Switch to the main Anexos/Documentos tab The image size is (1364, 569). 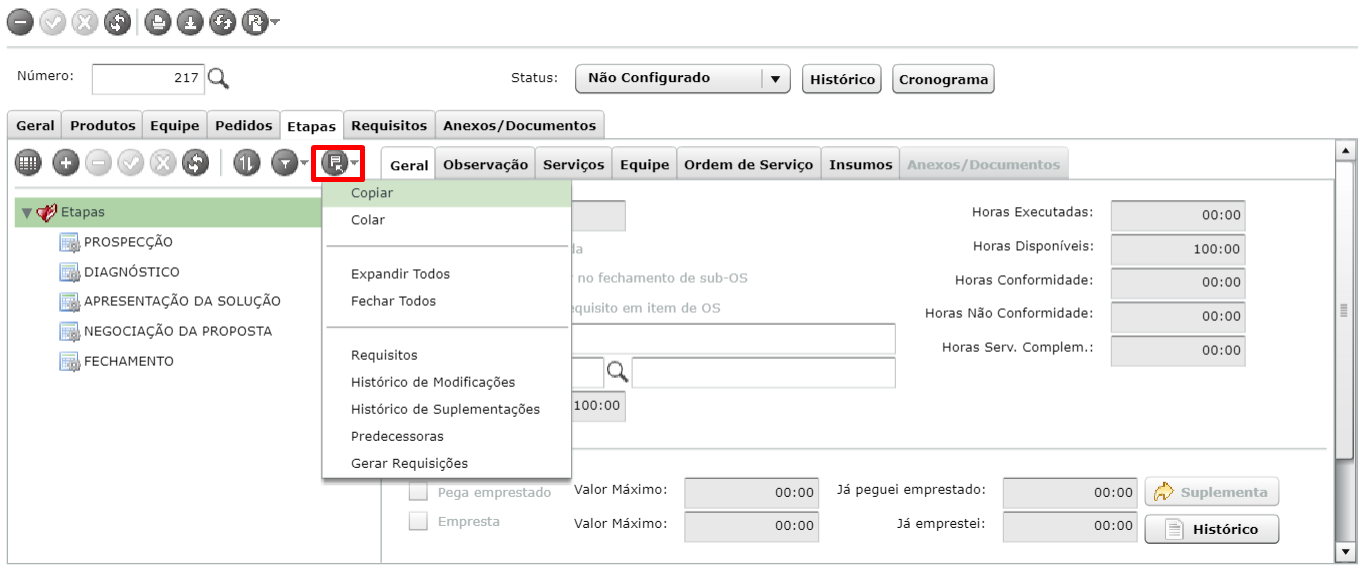[519, 125]
